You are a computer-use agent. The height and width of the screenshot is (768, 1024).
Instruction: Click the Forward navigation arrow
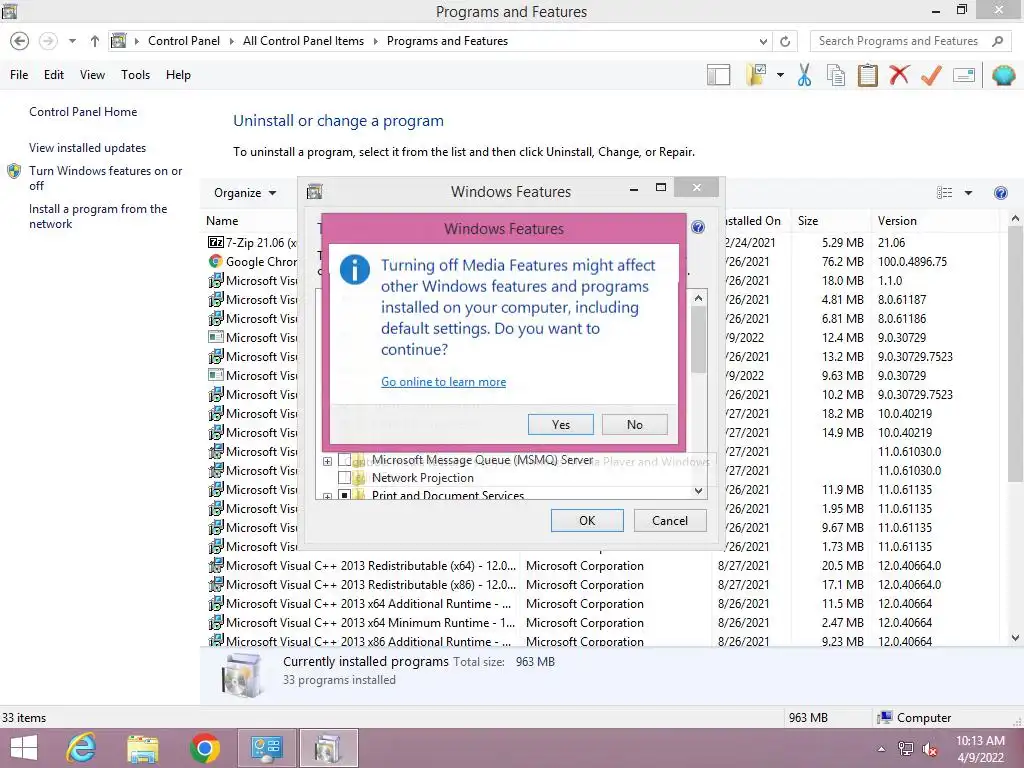48,41
